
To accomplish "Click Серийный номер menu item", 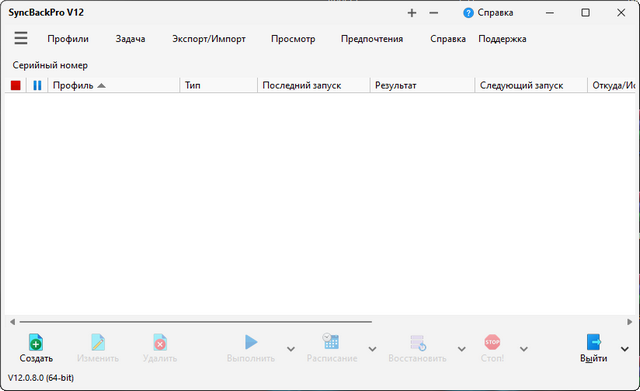I will tap(50, 65).
